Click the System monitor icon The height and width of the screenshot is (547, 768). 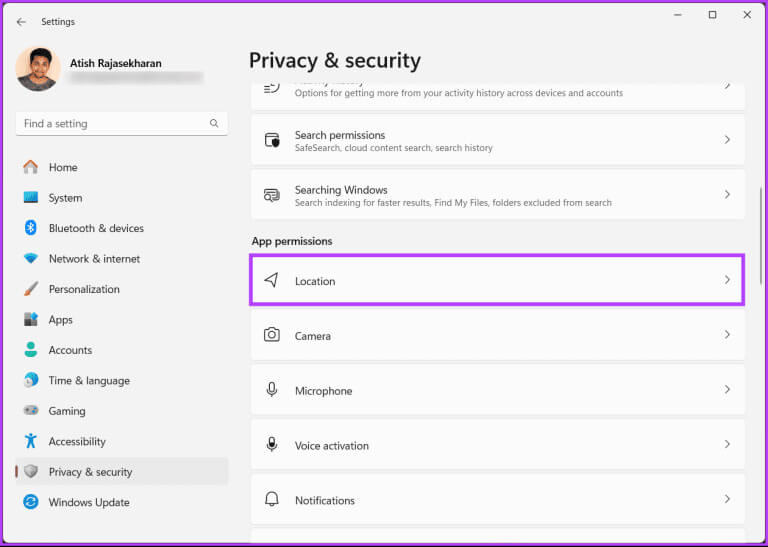tap(30, 198)
